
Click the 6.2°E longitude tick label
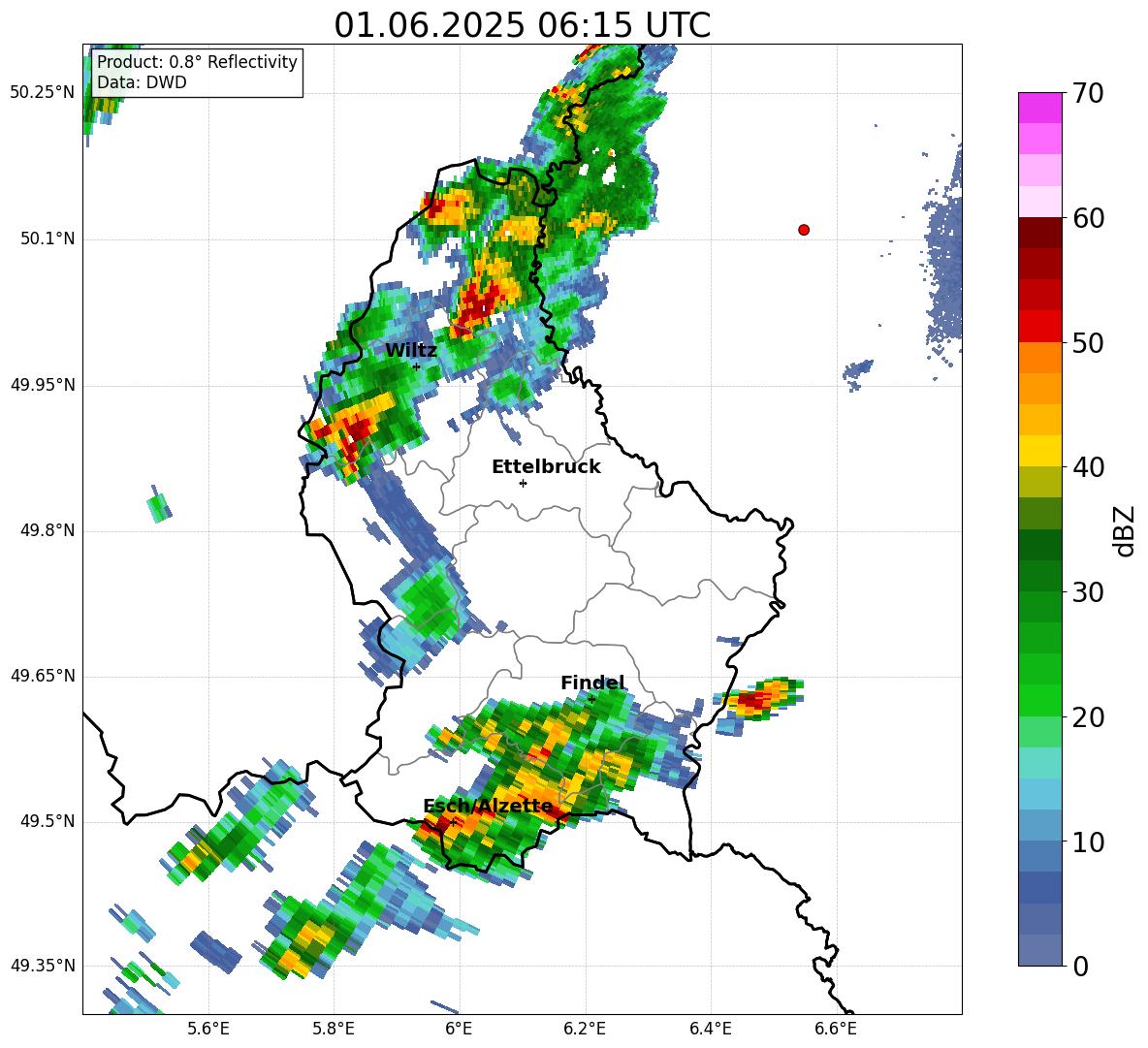pyautogui.click(x=585, y=1030)
